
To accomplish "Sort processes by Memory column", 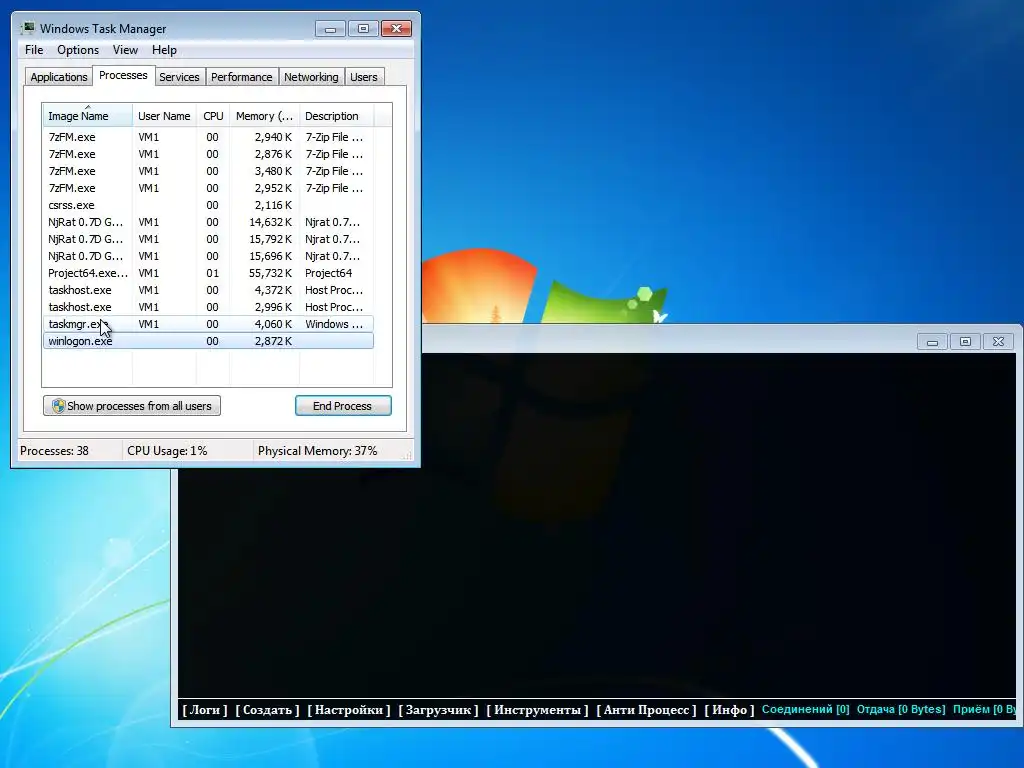I will (x=264, y=116).
